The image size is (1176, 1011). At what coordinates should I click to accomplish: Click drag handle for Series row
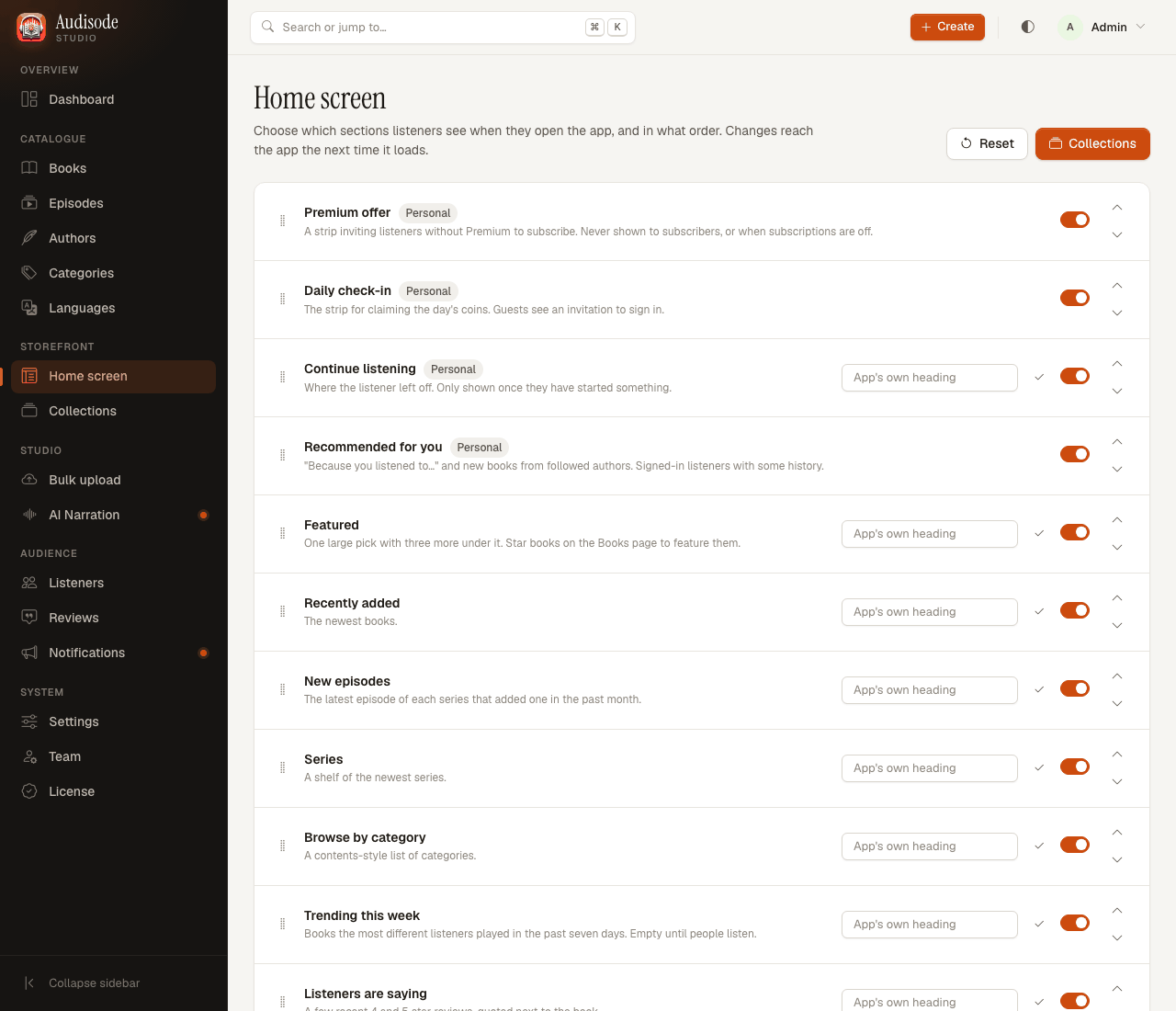[282, 767]
